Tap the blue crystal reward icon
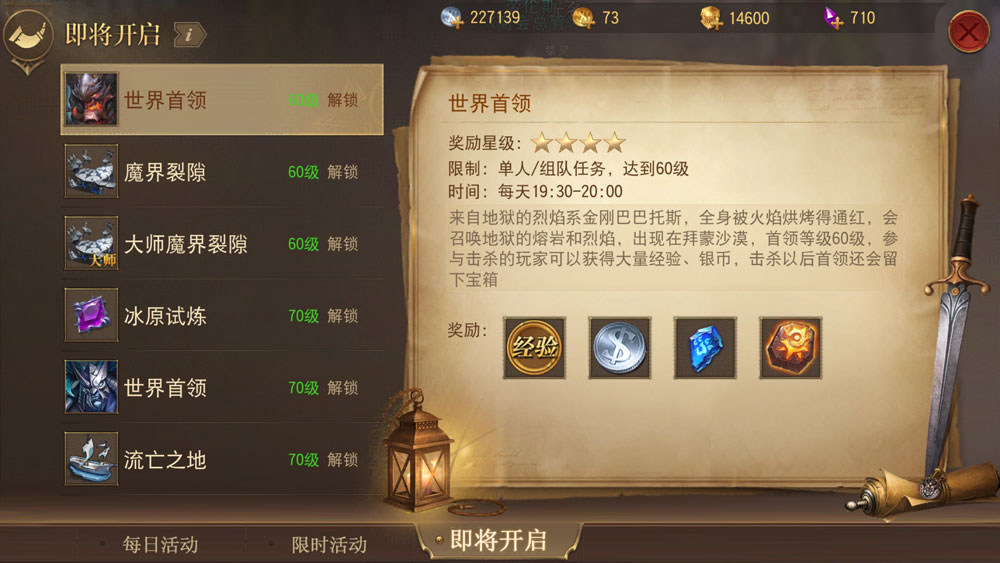 (x=705, y=347)
